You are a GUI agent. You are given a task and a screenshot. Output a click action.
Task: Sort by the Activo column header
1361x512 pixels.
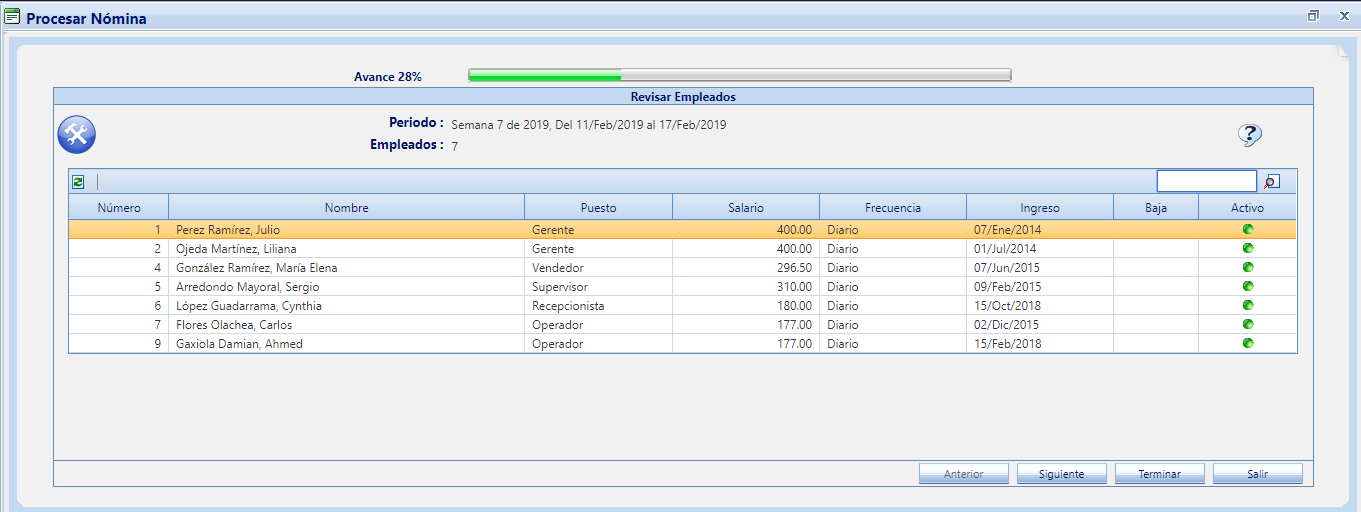point(1247,208)
